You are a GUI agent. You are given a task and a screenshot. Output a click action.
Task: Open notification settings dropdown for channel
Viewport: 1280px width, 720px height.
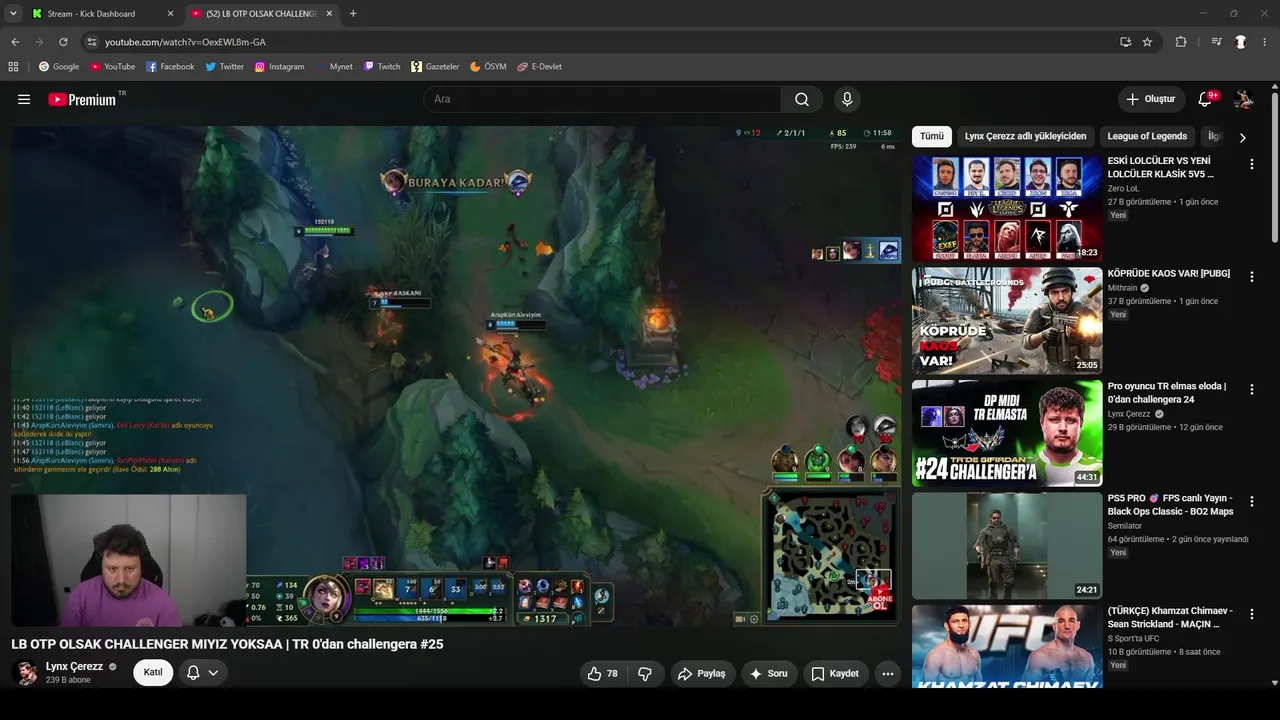click(x=203, y=673)
